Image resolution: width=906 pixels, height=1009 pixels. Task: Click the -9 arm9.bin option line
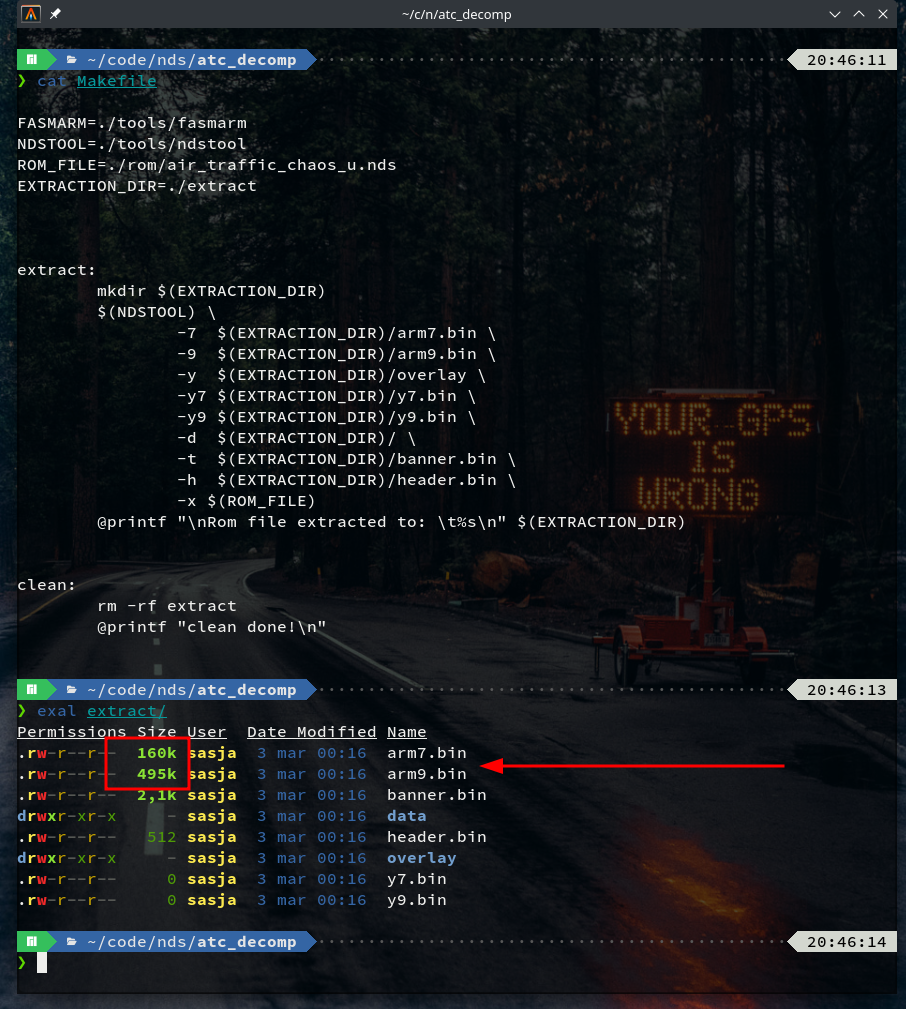(337, 354)
